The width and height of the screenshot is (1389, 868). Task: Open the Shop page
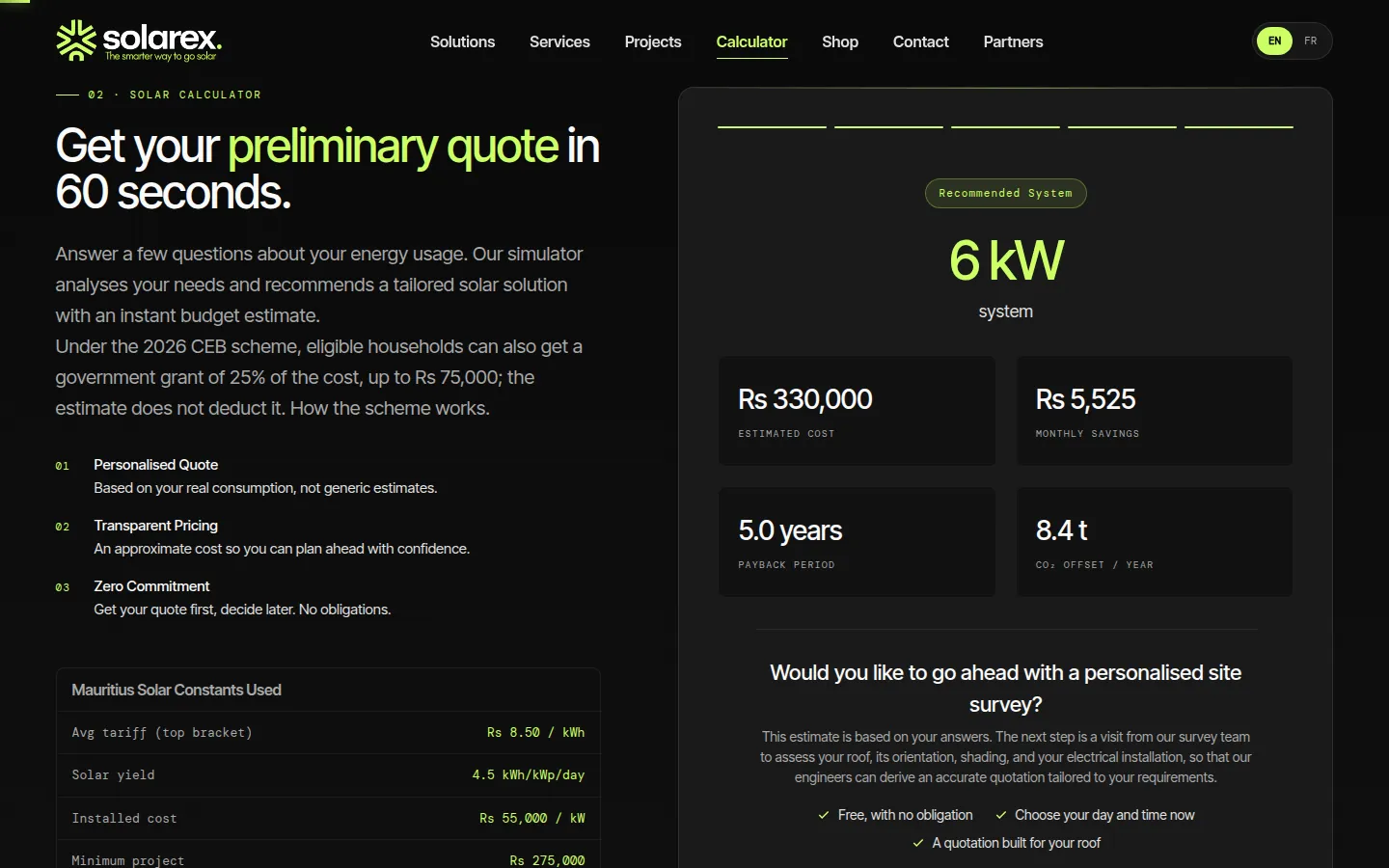[840, 41]
